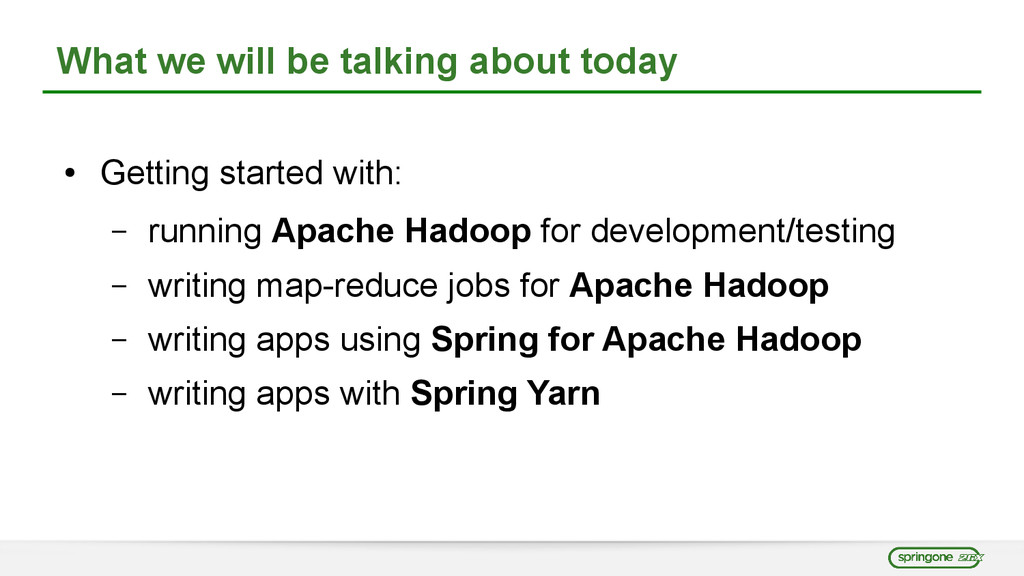Click the 'for development/testing' text
The image size is (1024, 576).
click(716, 233)
